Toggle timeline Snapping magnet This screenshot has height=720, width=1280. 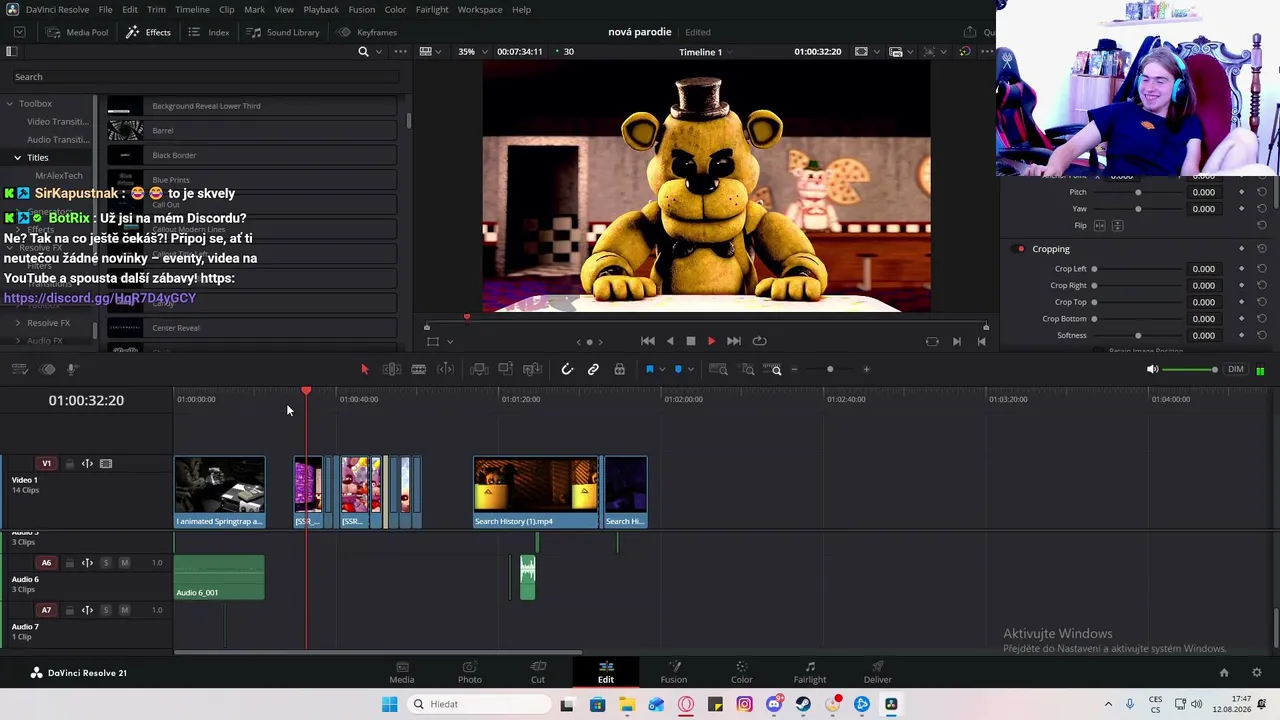[567, 370]
